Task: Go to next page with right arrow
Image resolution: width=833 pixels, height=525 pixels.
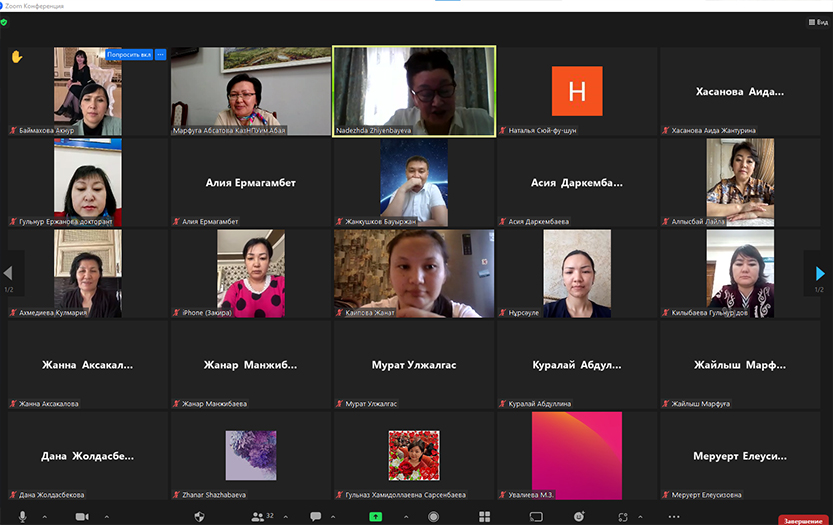Action: (x=820, y=273)
